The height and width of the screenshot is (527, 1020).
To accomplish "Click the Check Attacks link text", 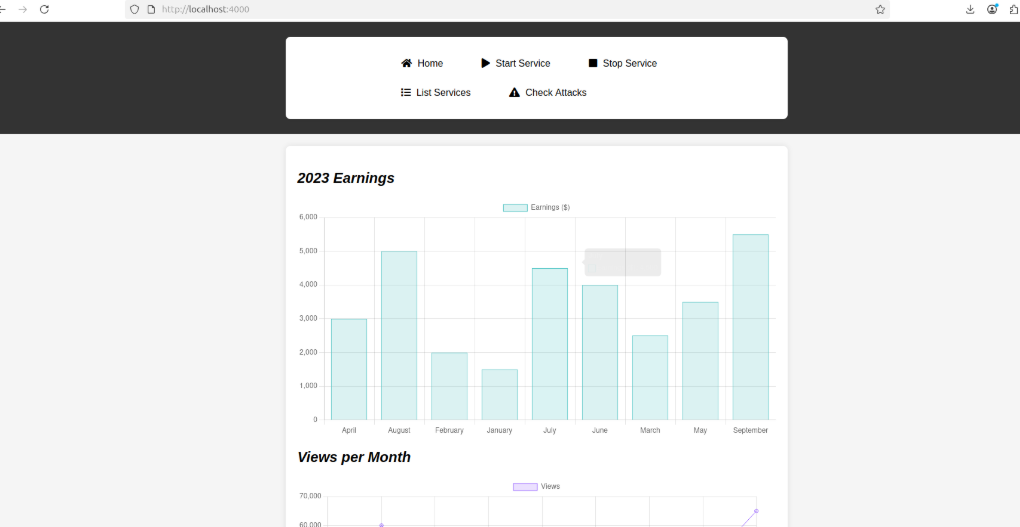I will click(555, 92).
